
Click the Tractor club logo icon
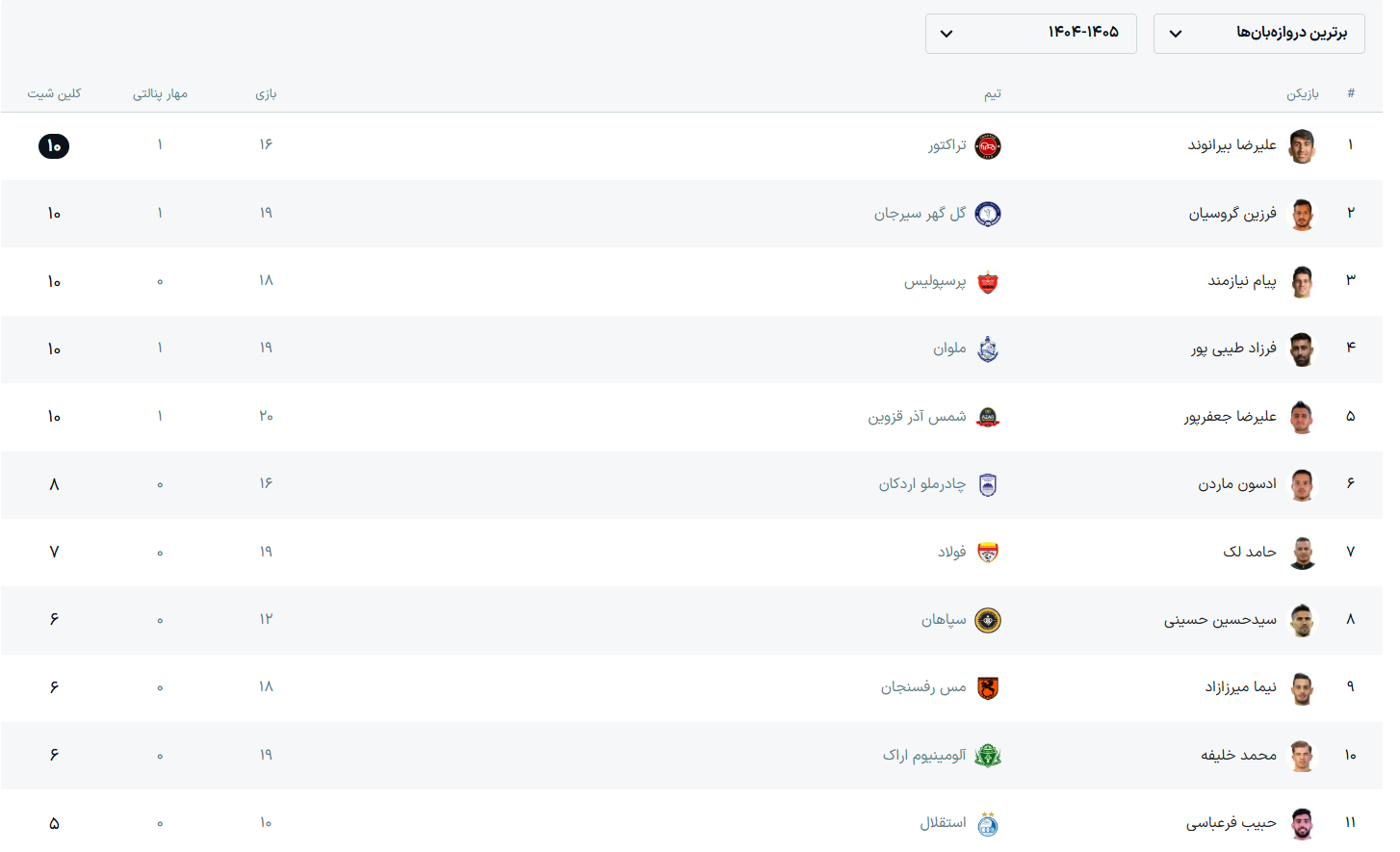point(988,146)
